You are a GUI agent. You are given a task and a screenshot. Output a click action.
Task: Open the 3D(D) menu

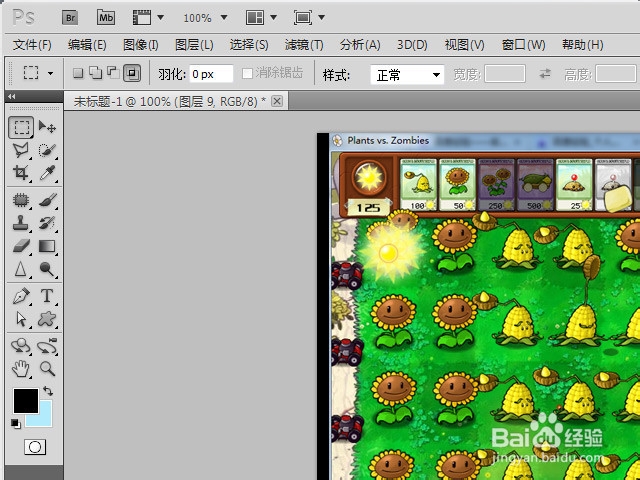point(412,44)
